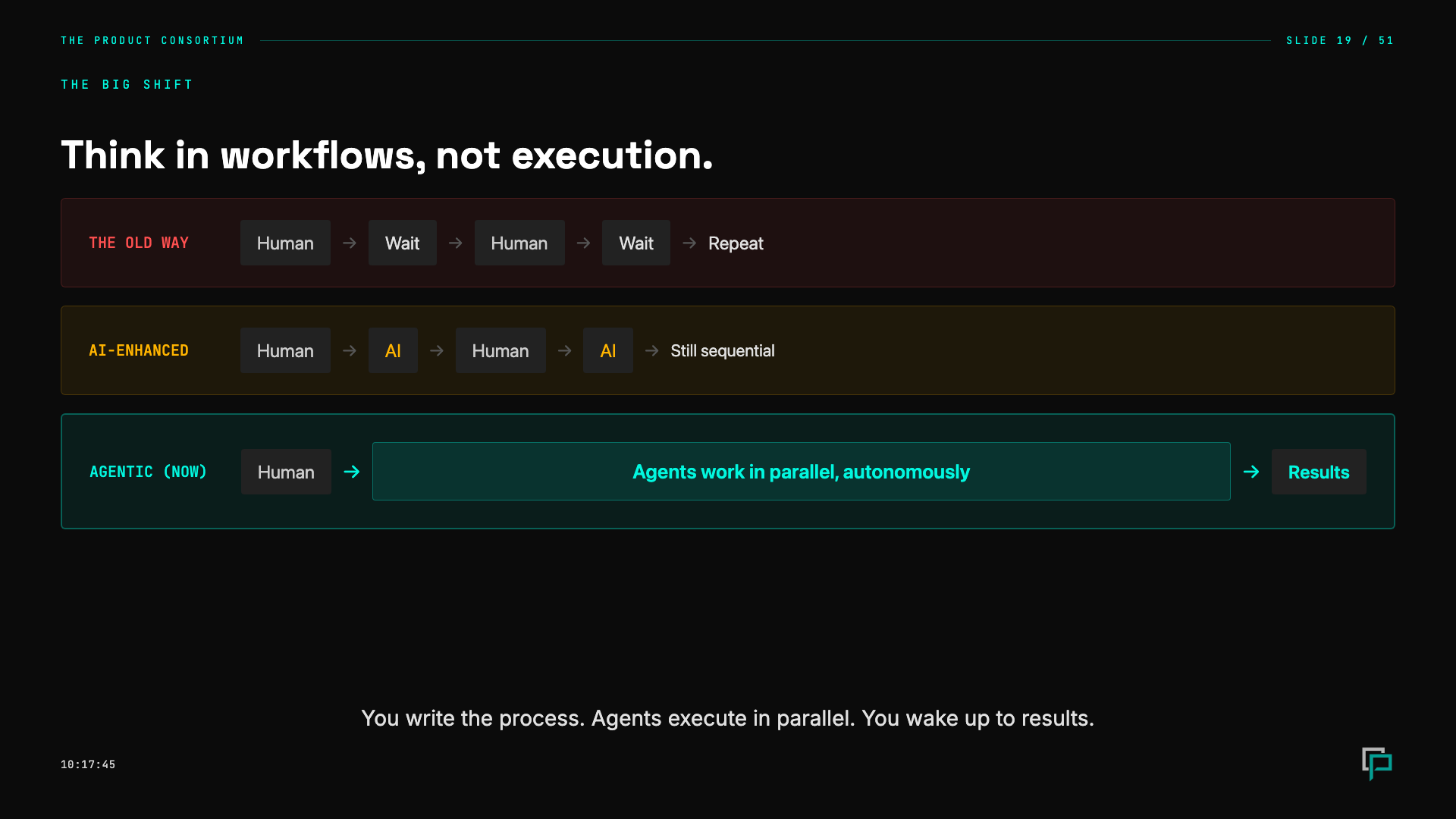This screenshot has height=819, width=1456.
Task: Click the arrow after the AI block
Action: tap(436, 350)
